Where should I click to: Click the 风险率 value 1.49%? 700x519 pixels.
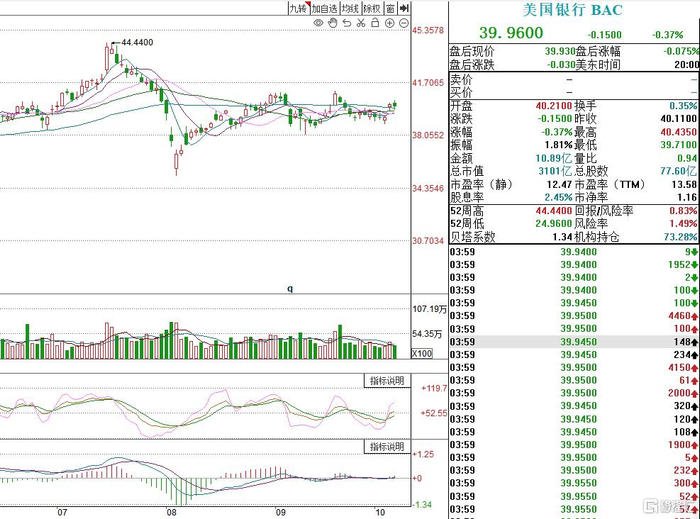pyautogui.click(x=683, y=224)
